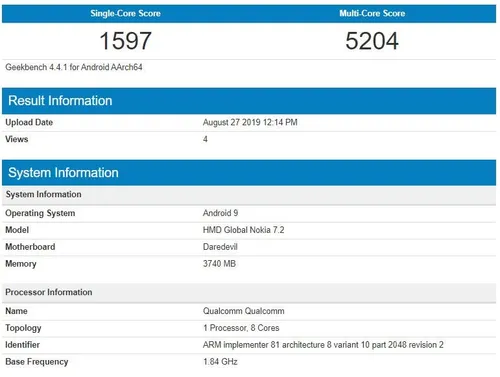Viewport: 500px width, 377px height.
Task: Select the August 27 2019 12:14 PM value
Action: pos(250,122)
